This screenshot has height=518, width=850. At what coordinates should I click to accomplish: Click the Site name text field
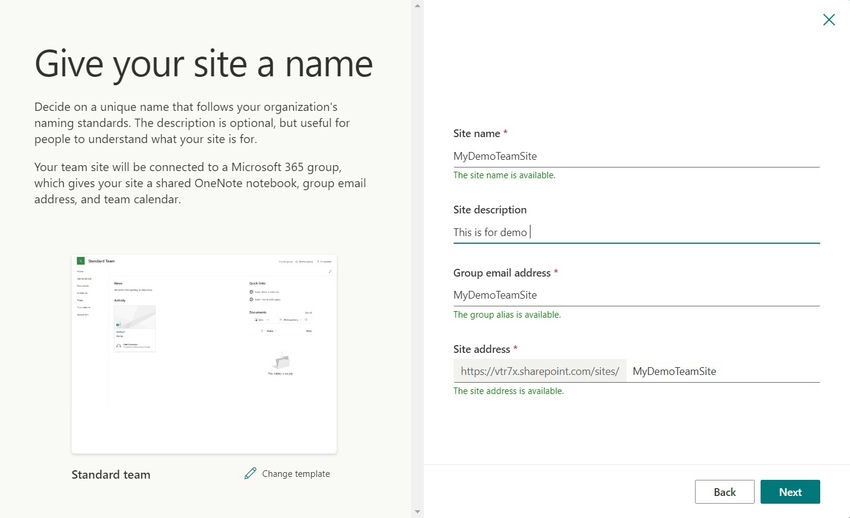[x=635, y=156]
